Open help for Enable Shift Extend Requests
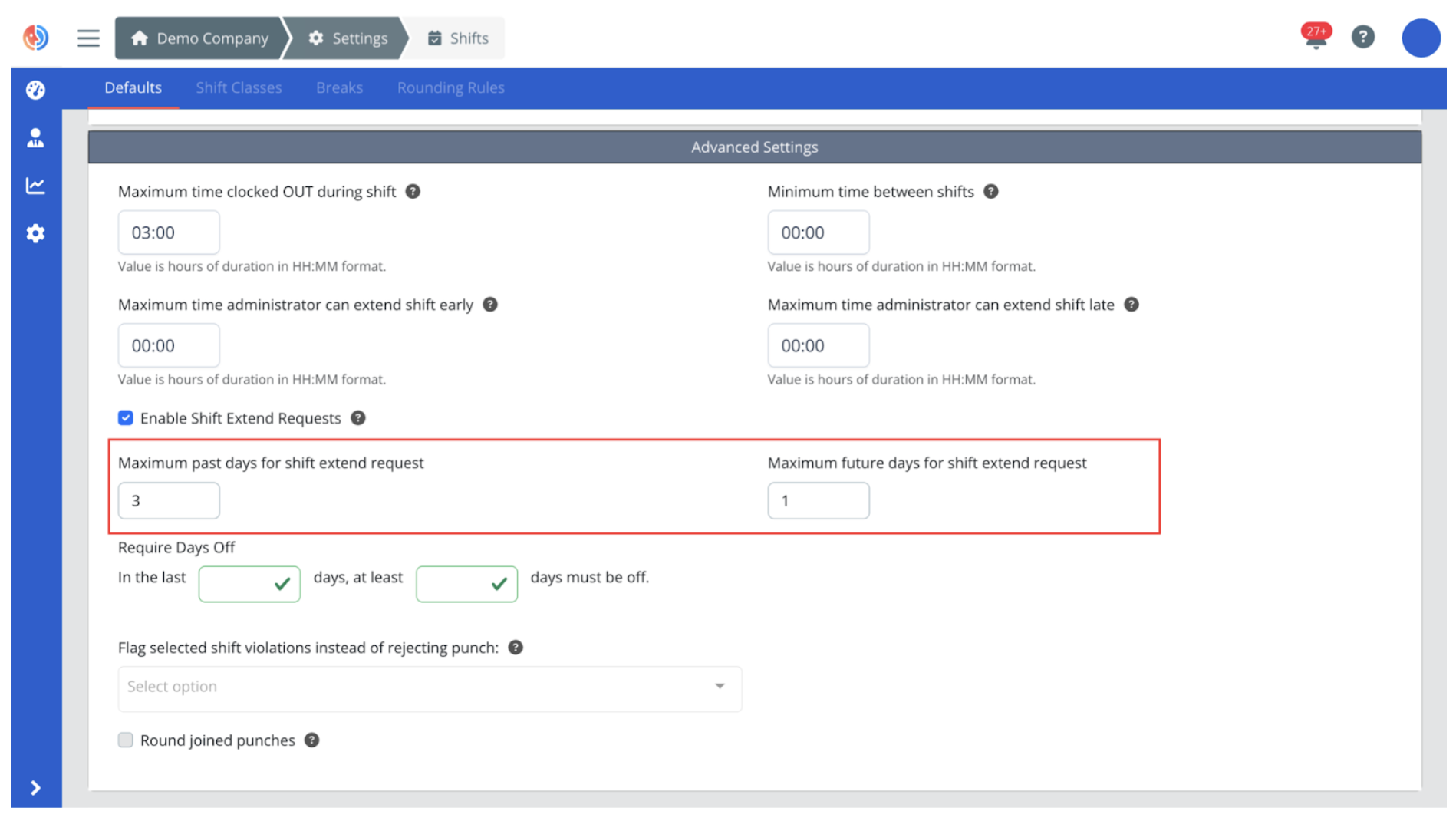The height and width of the screenshot is (821, 1456). pos(357,418)
